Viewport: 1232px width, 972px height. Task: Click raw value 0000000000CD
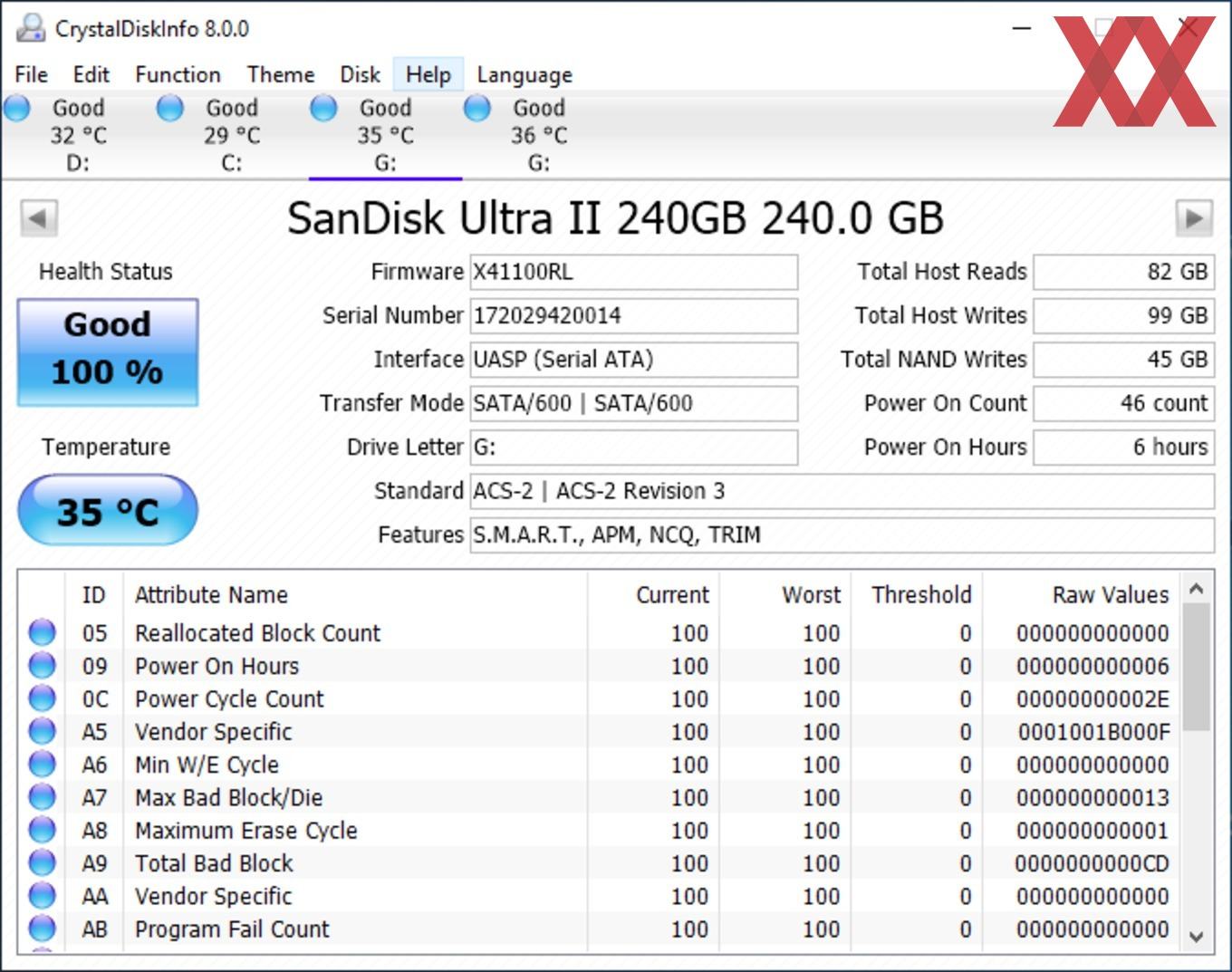[1092, 863]
